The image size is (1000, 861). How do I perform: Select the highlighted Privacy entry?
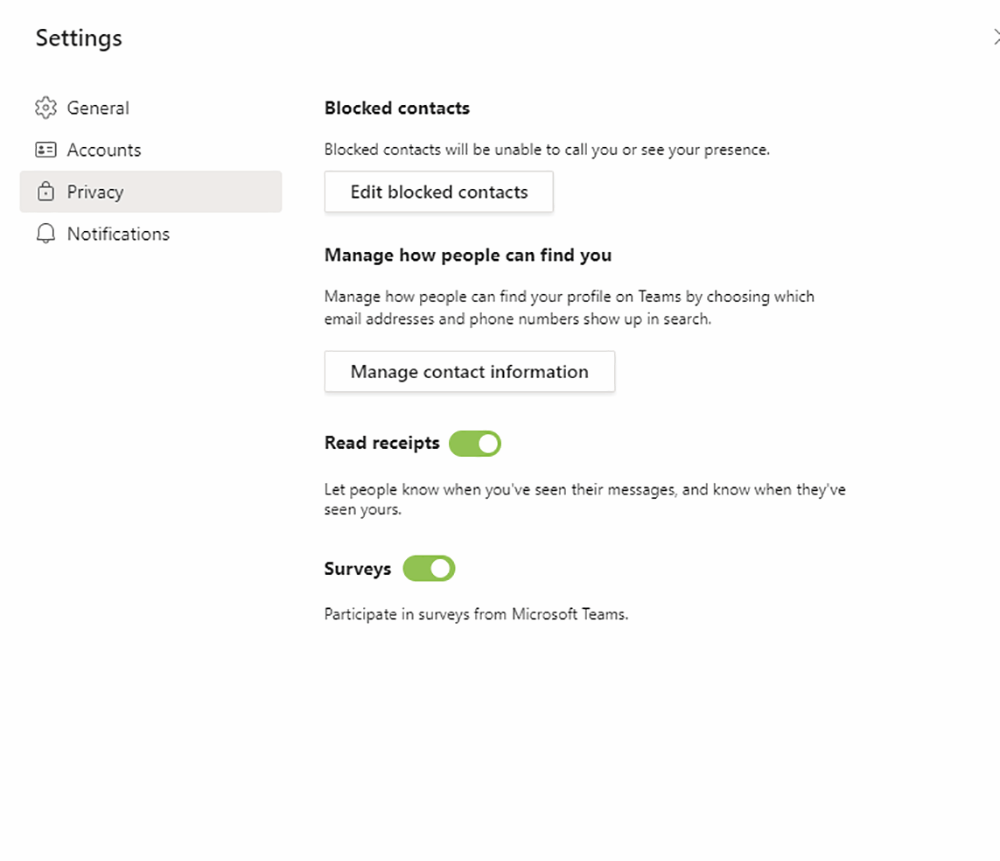95,191
